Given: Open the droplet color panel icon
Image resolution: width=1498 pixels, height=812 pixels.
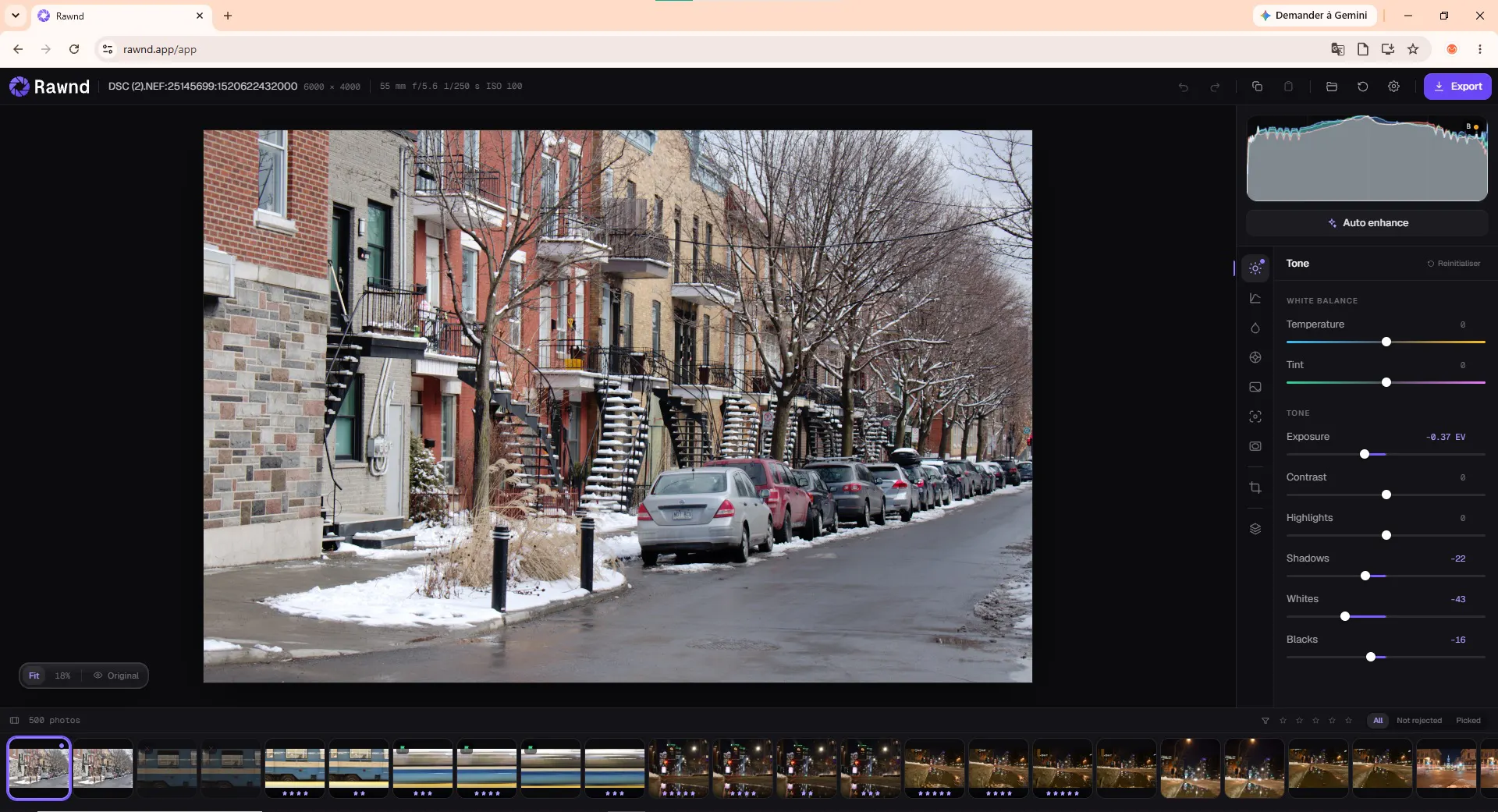Looking at the screenshot, I should [x=1255, y=328].
